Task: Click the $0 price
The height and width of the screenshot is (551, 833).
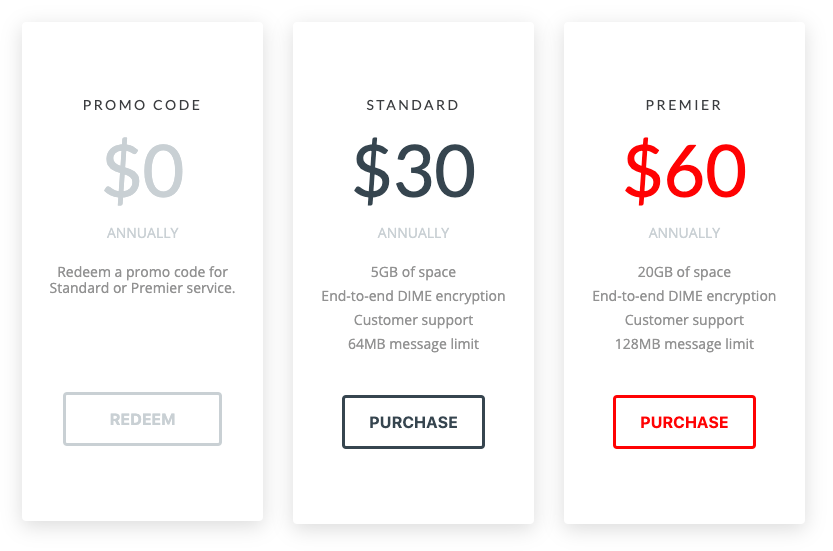Action: [x=143, y=171]
